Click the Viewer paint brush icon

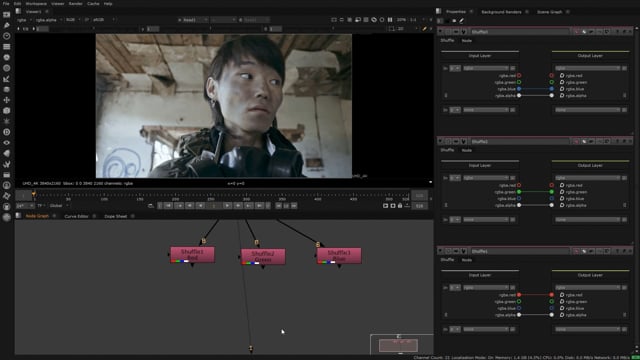(424, 29)
